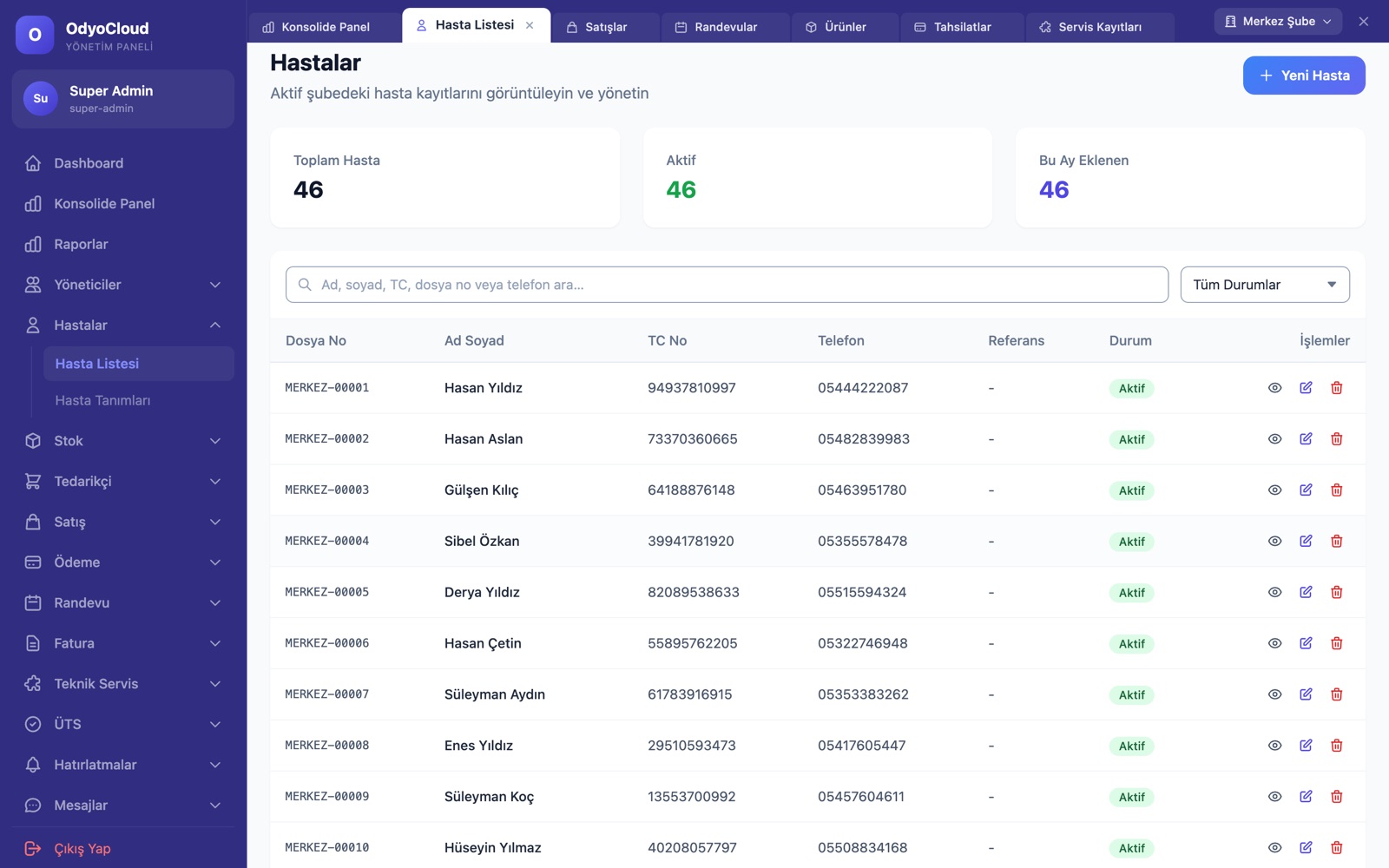Open the Merkez Şube branch selector

[1278, 22]
